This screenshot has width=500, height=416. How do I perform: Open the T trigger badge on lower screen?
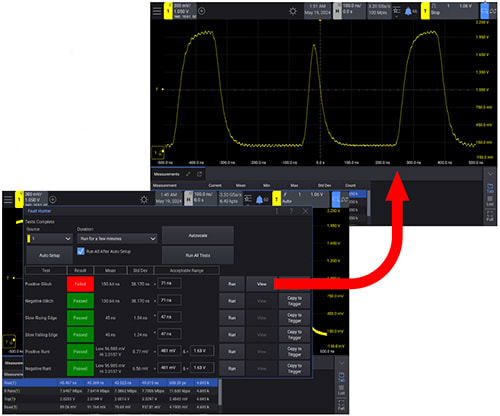(x=276, y=199)
